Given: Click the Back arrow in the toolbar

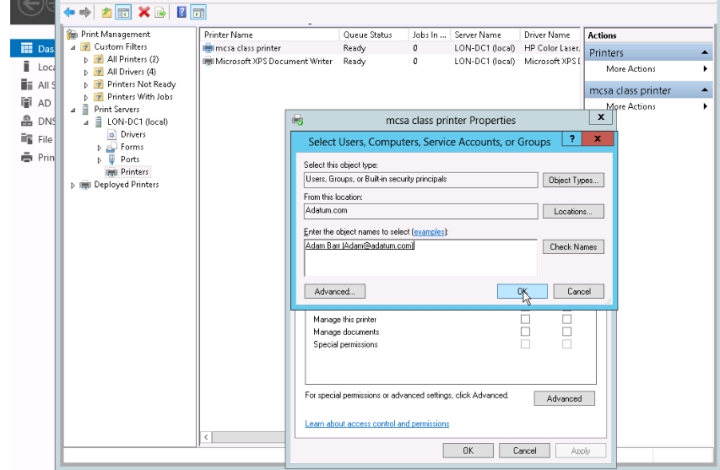Looking at the screenshot, I should point(69,12).
